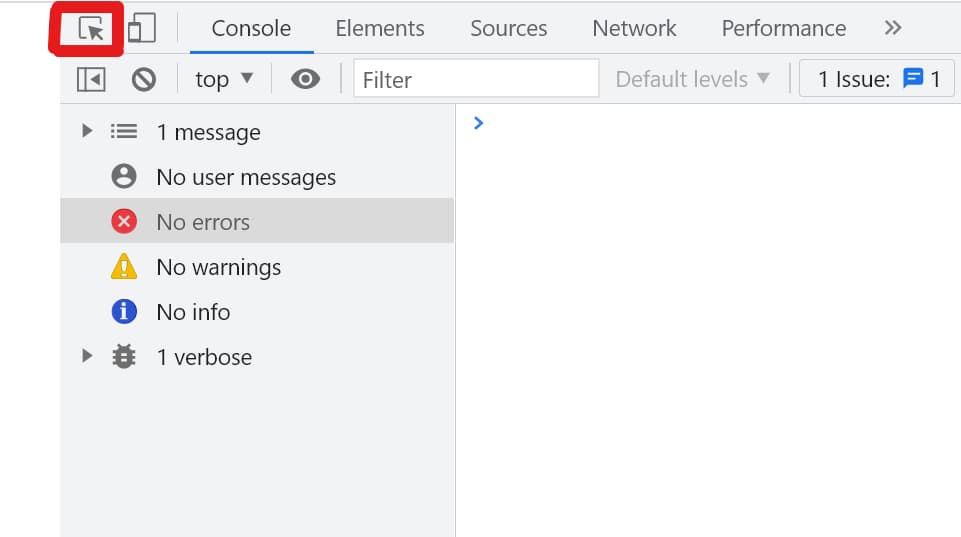Create live expression with the eye icon
This screenshot has height=537, width=961.
(305, 79)
